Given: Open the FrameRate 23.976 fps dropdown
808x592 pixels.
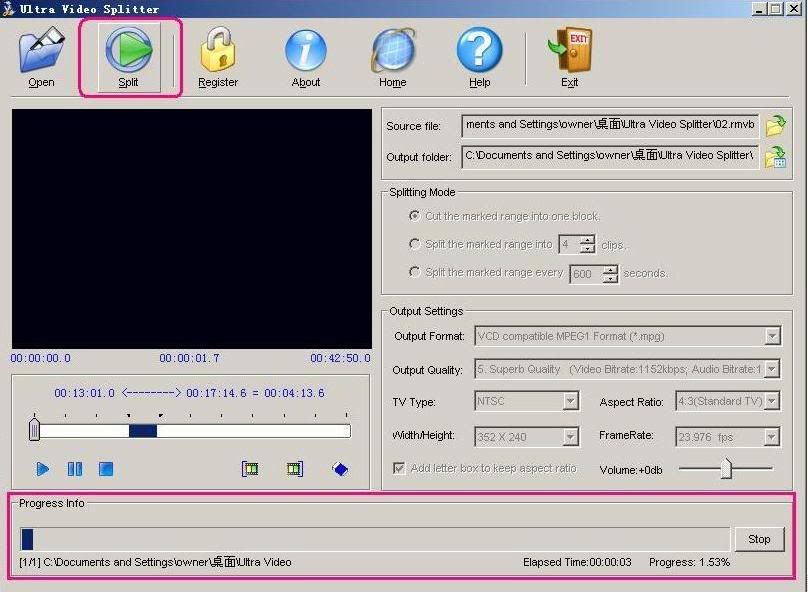Looking at the screenshot, I should [771, 437].
